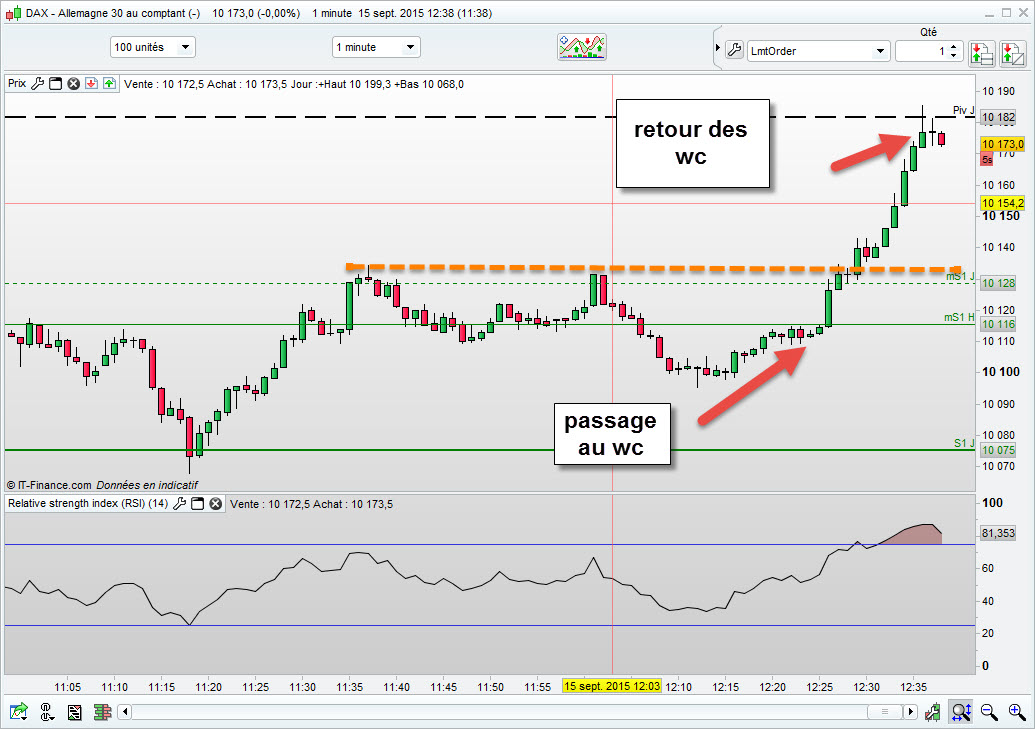Screen dimensions: 1035x729
Task: Open order panel wrench settings
Action: [734, 50]
